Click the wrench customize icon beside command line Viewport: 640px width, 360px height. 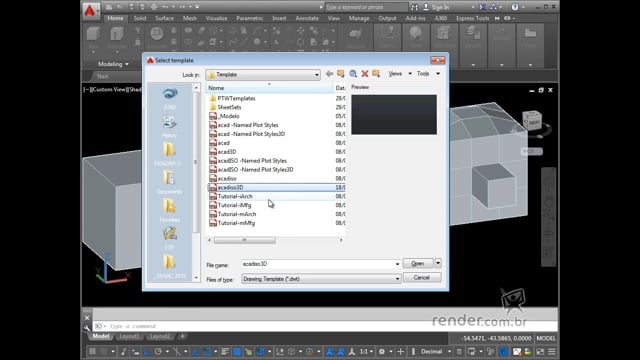coord(87,327)
